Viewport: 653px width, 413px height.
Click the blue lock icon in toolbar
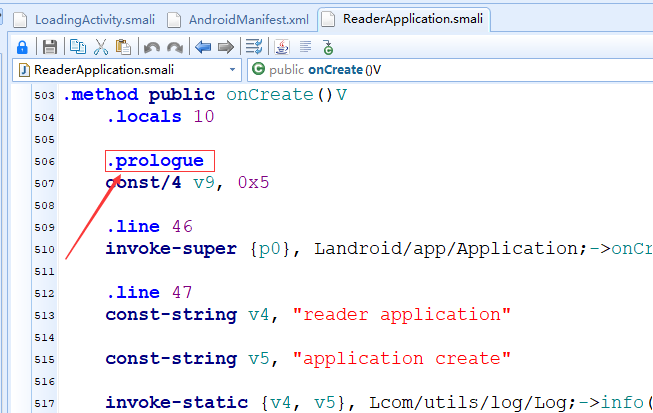22,47
